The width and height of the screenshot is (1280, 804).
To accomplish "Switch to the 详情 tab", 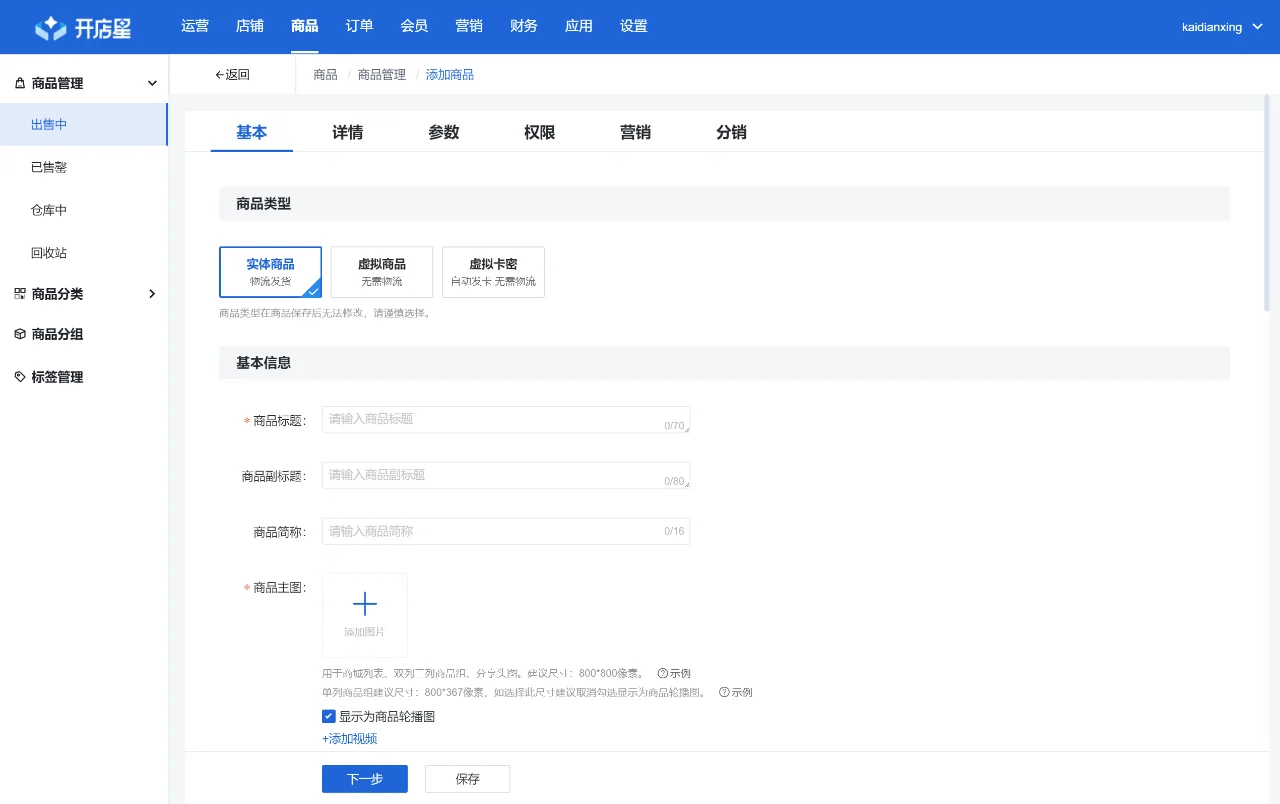I will [x=347, y=131].
